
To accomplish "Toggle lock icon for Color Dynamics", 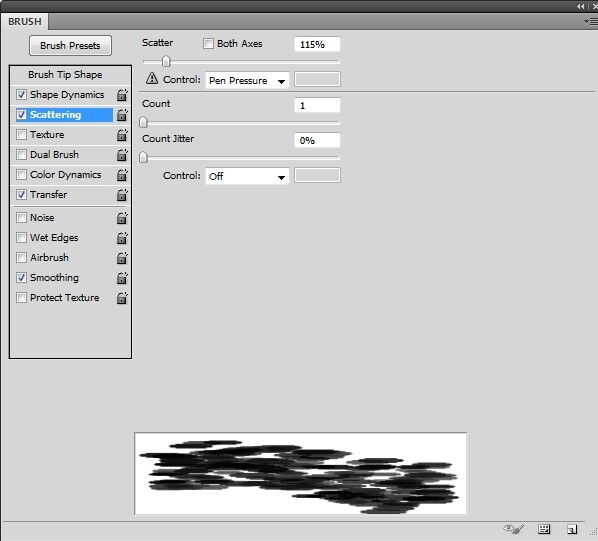I will (x=122, y=175).
